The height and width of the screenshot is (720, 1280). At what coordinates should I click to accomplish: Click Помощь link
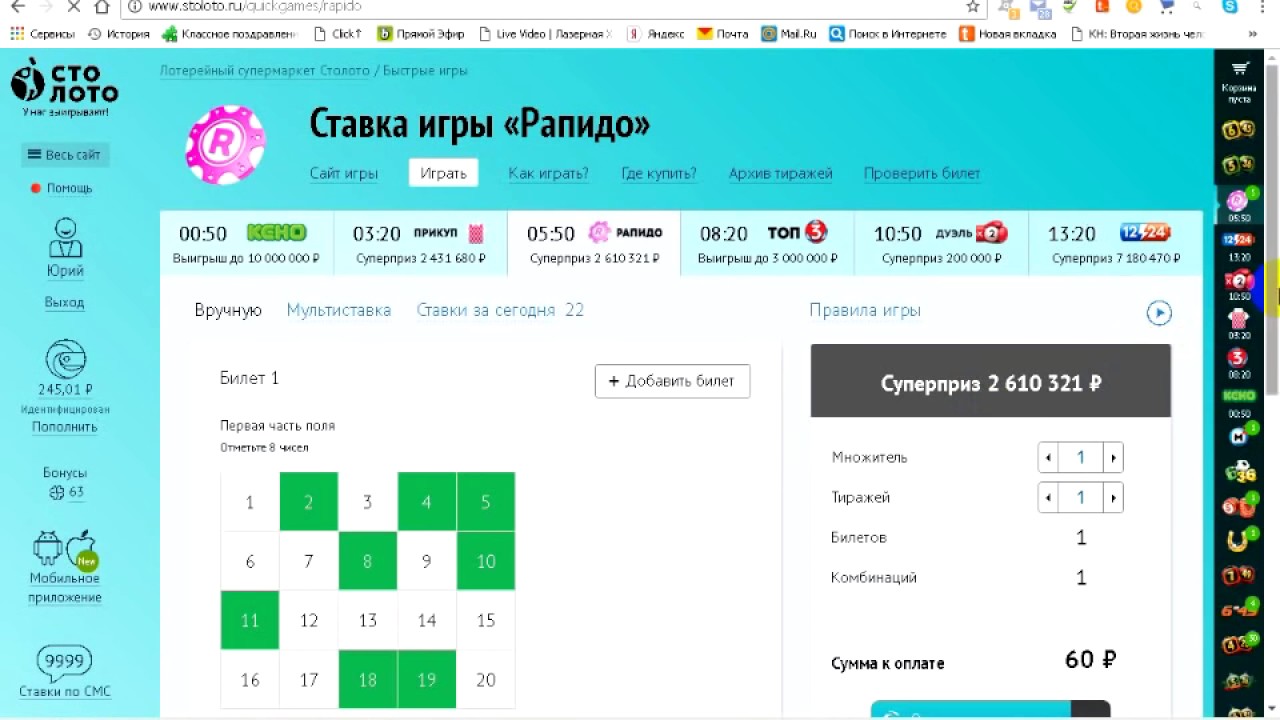coord(69,188)
